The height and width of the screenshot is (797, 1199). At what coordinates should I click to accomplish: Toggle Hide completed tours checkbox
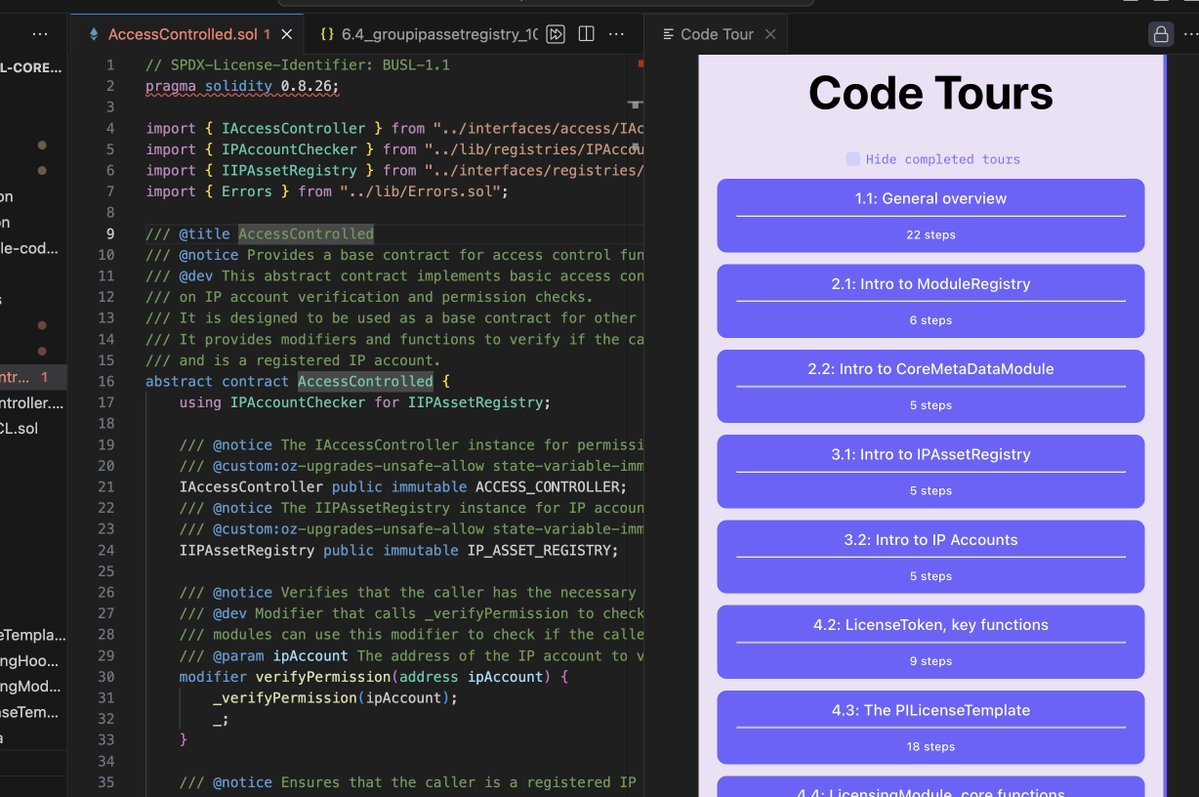point(853,159)
